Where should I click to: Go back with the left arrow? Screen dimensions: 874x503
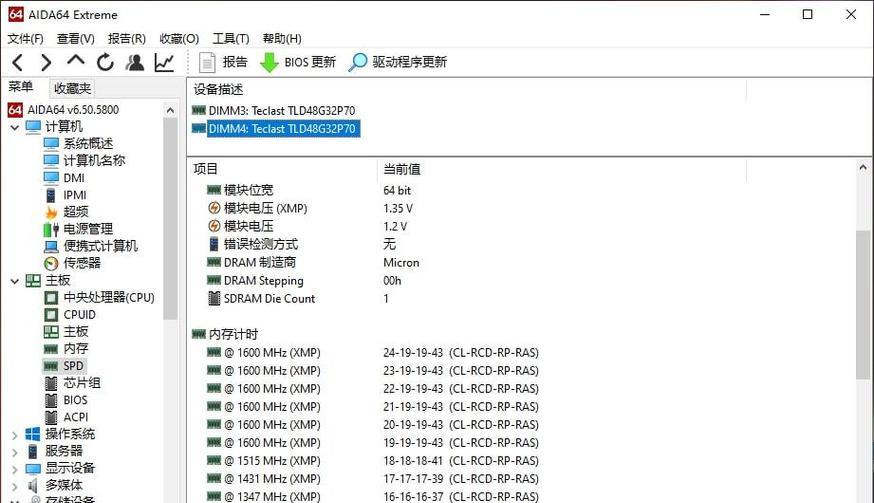click(18, 62)
